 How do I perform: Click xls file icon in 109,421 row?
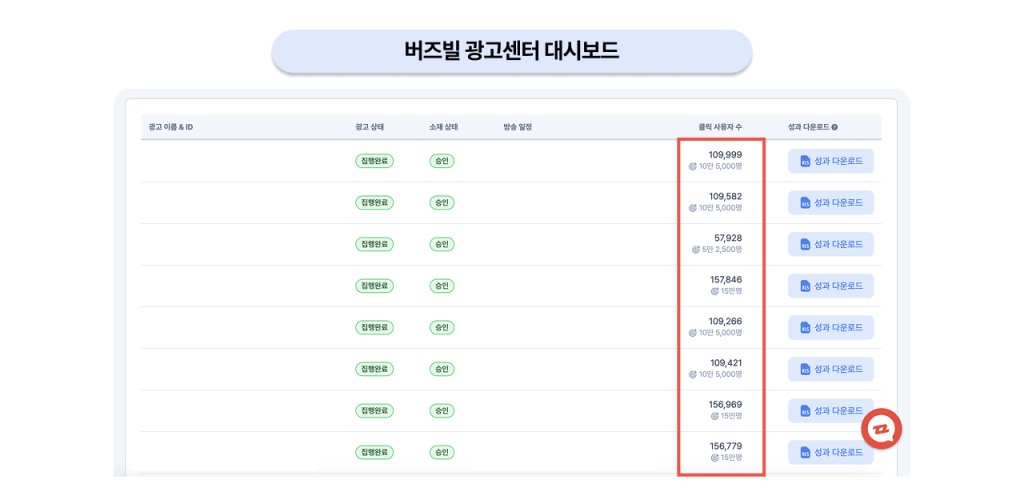(805, 369)
